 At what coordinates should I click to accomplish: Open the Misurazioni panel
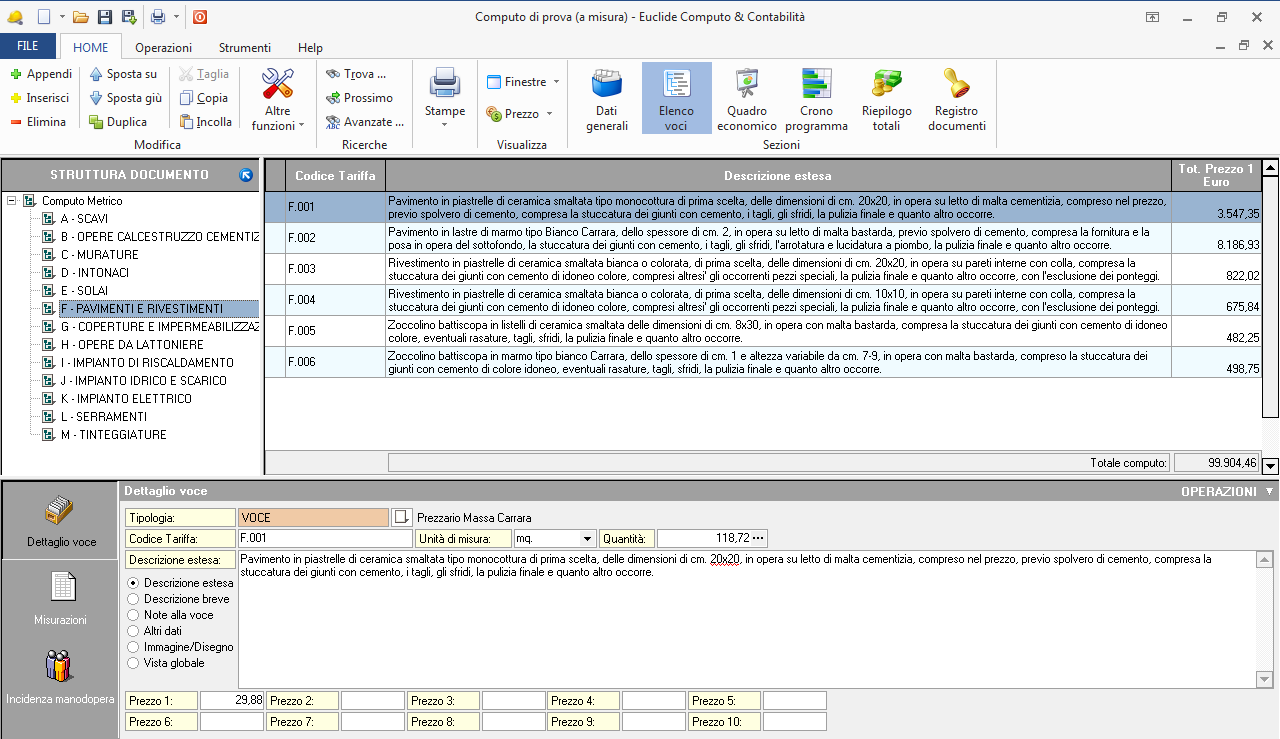tap(60, 597)
